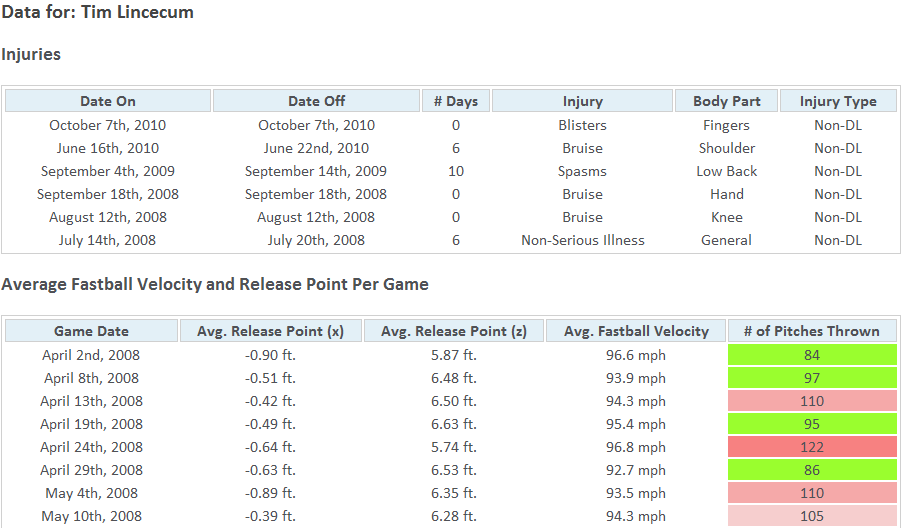Click the Non-Serious Illness injury cell
The height and width of the screenshot is (528, 910).
(582, 240)
